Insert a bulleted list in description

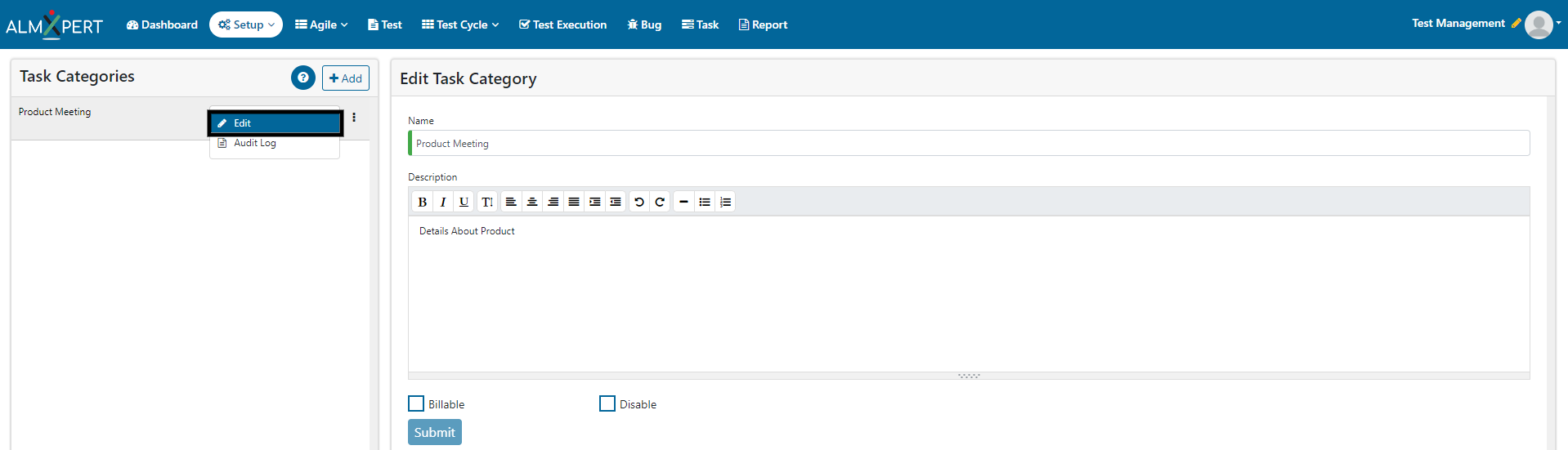point(705,202)
